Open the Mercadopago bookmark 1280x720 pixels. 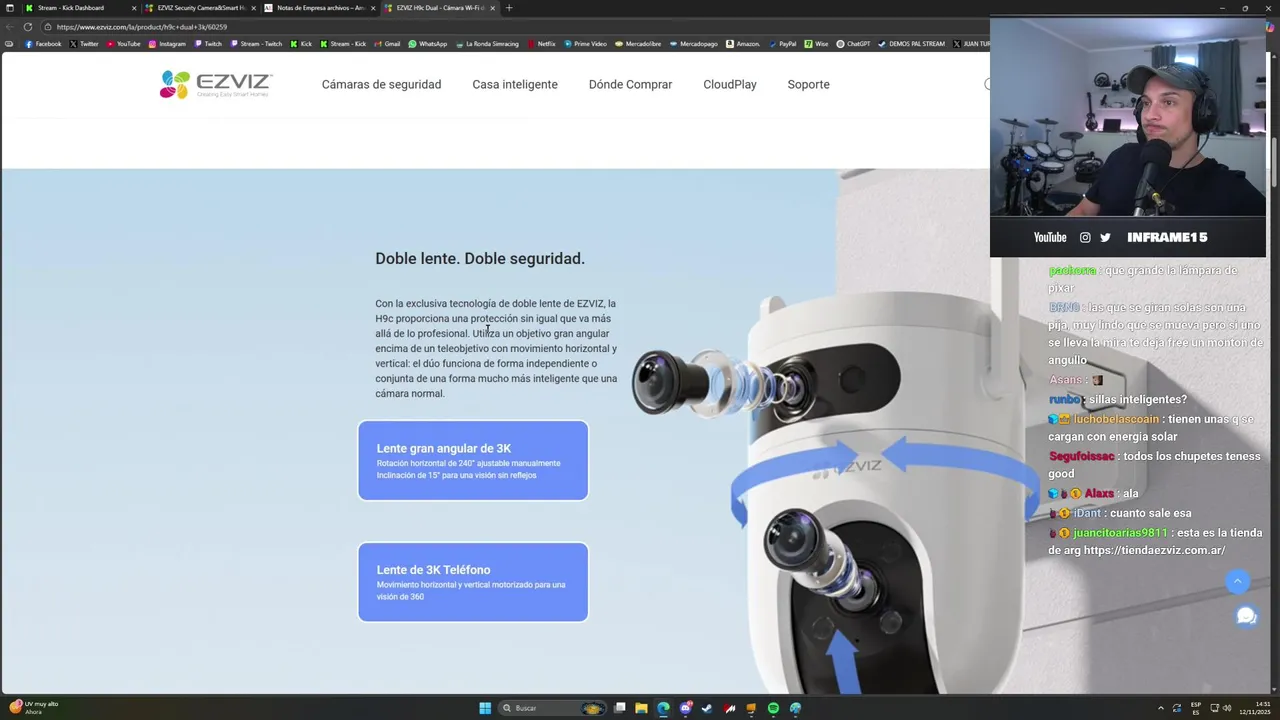tap(693, 44)
